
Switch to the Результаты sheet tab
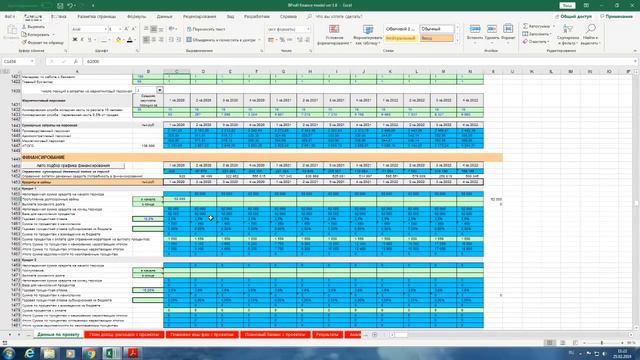pyautogui.click(x=327, y=334)
